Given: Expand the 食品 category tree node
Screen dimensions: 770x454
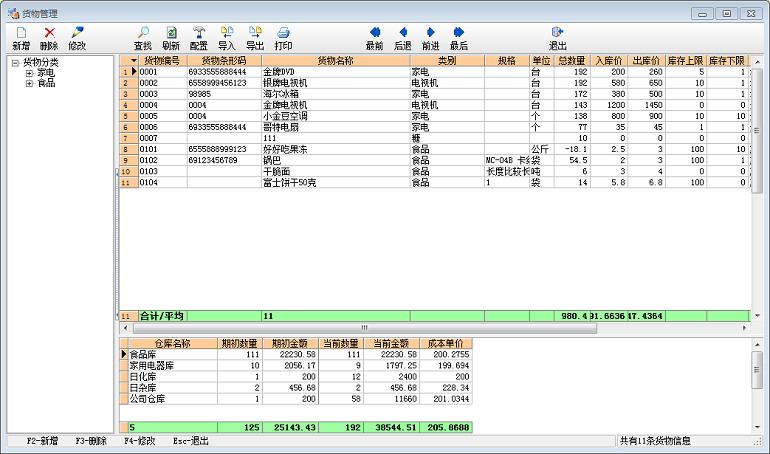Looking at the screenshot, I should [x=29, y=83].
